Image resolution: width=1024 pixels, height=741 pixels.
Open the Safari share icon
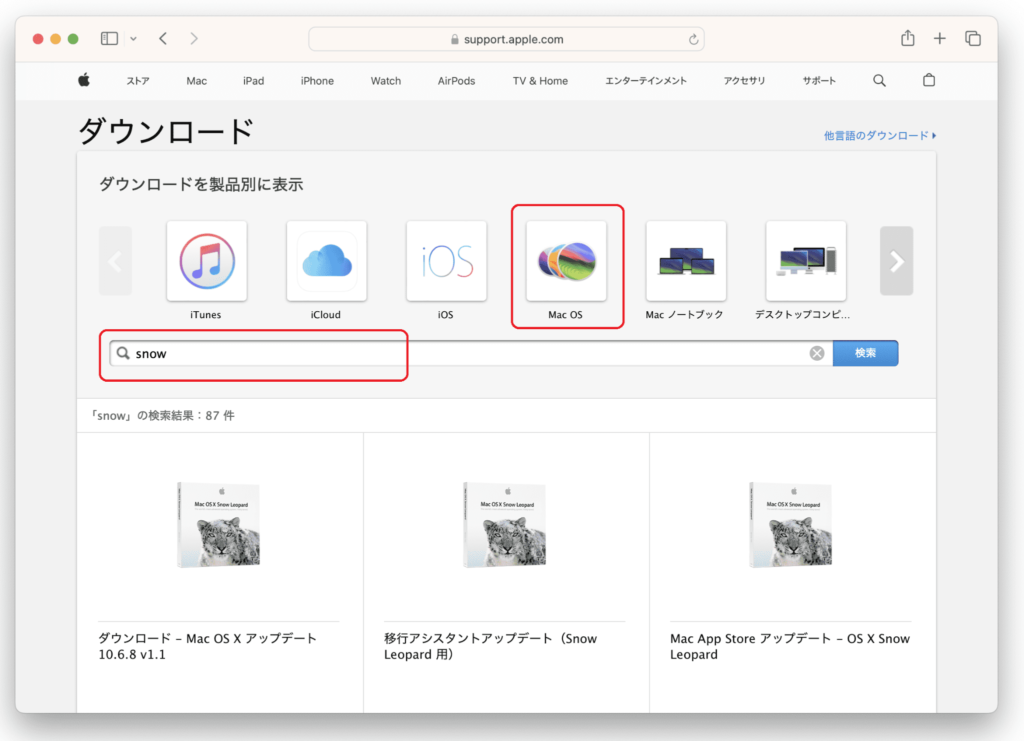[x=908, y=38]
